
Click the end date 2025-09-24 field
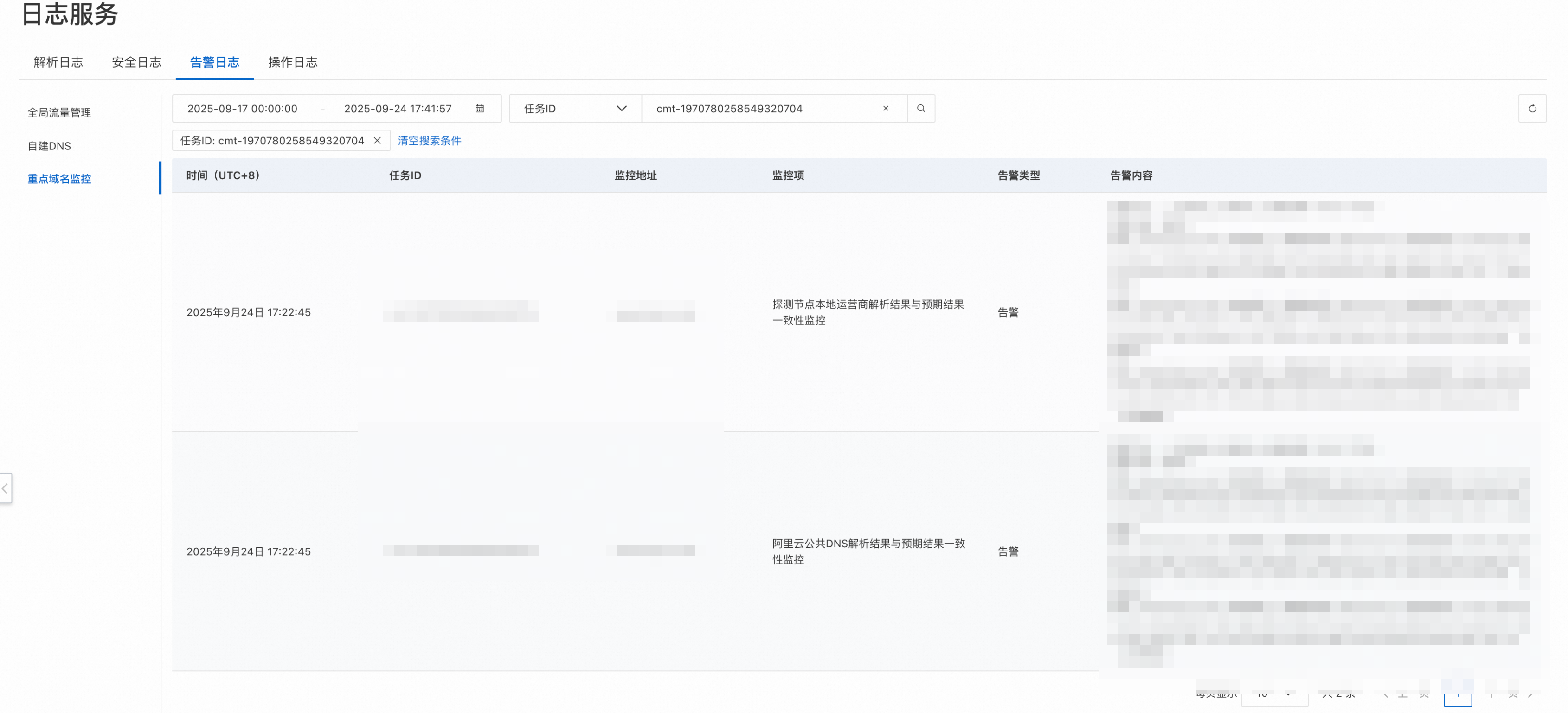pyautogui.click(x=398, y=108)
